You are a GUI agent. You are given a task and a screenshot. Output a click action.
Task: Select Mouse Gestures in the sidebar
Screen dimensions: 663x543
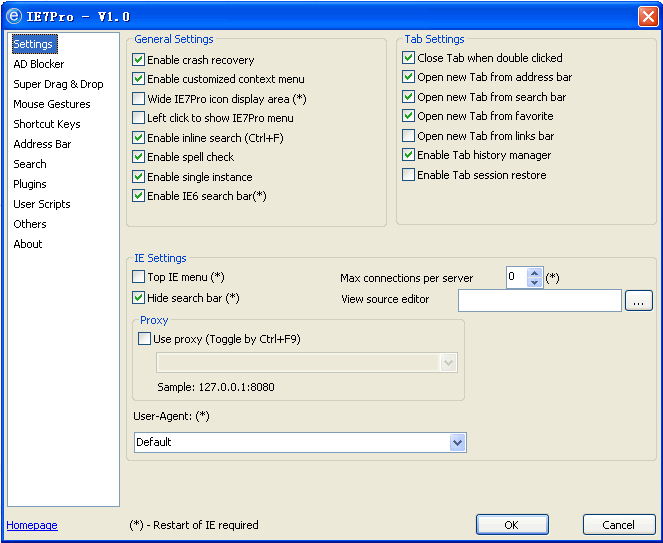click(52, 104)
